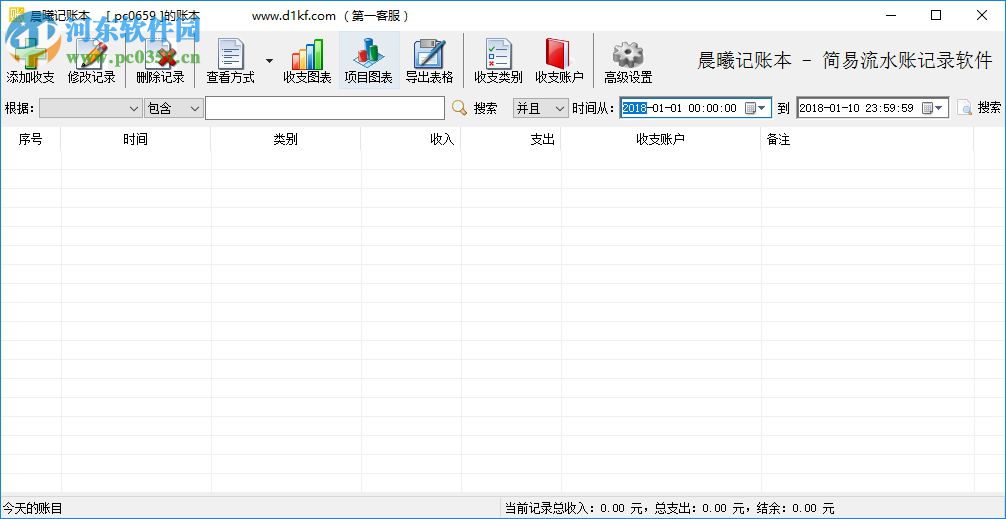
Task: Open the end date calendar dropdown
Action: pyautogui.click(x=933, y=108)
